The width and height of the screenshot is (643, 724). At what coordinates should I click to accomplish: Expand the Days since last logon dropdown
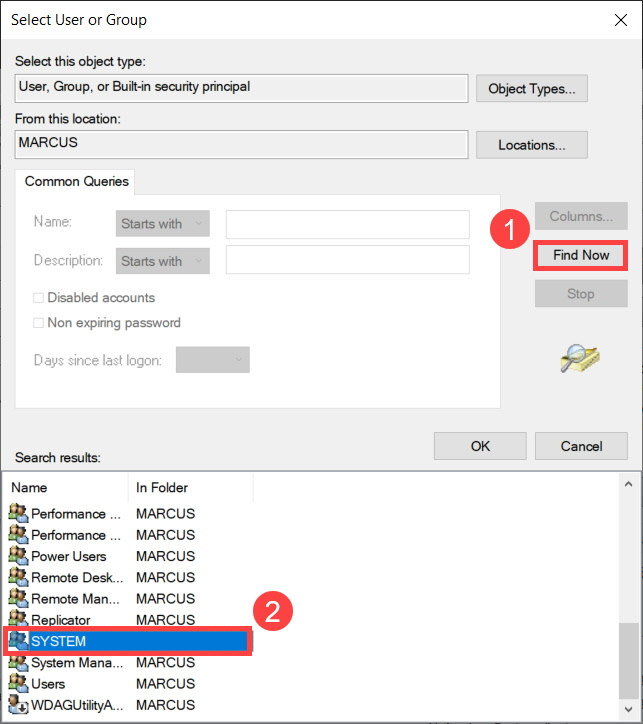(213, 360)
